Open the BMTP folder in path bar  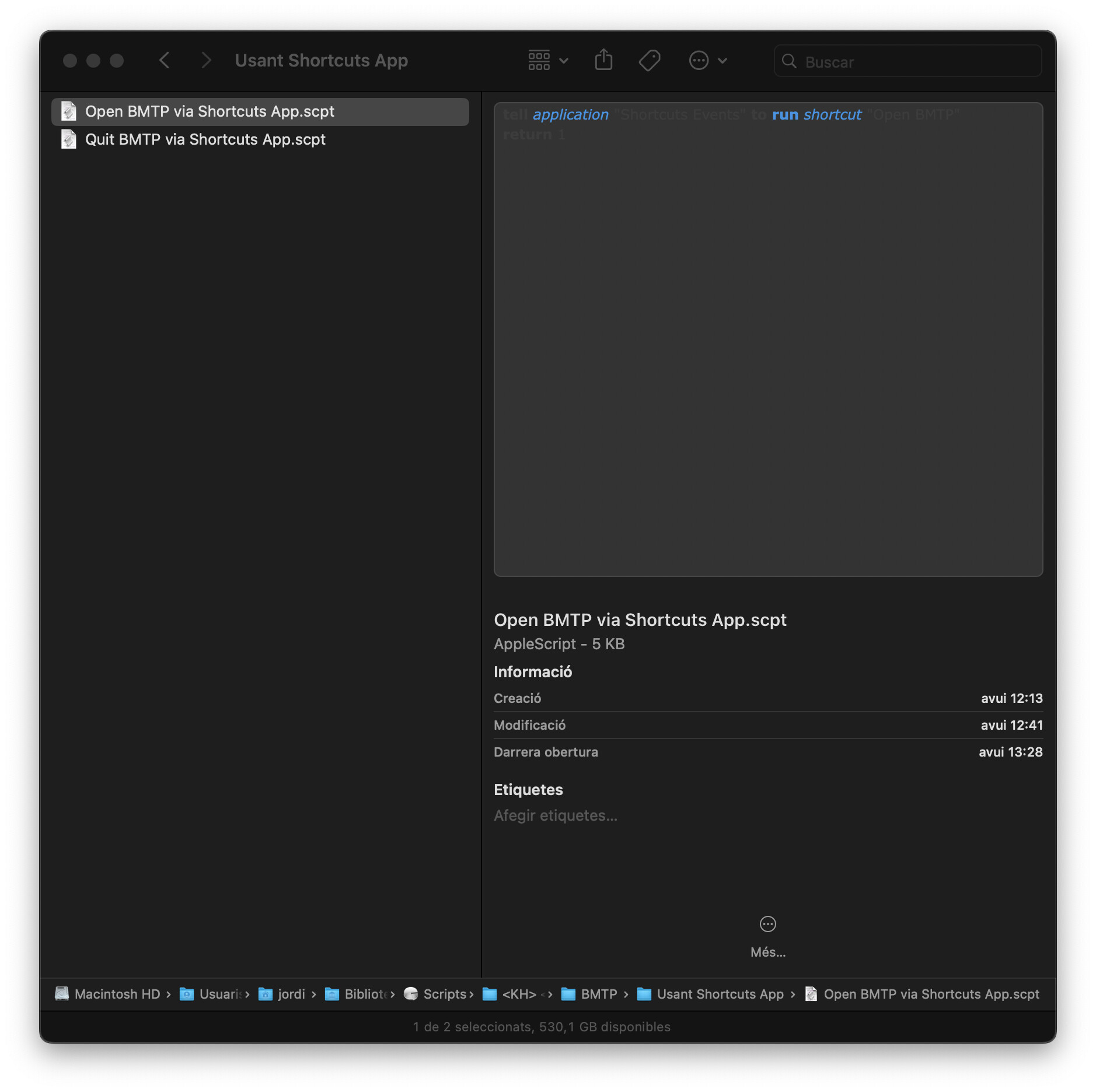[589, 994]
